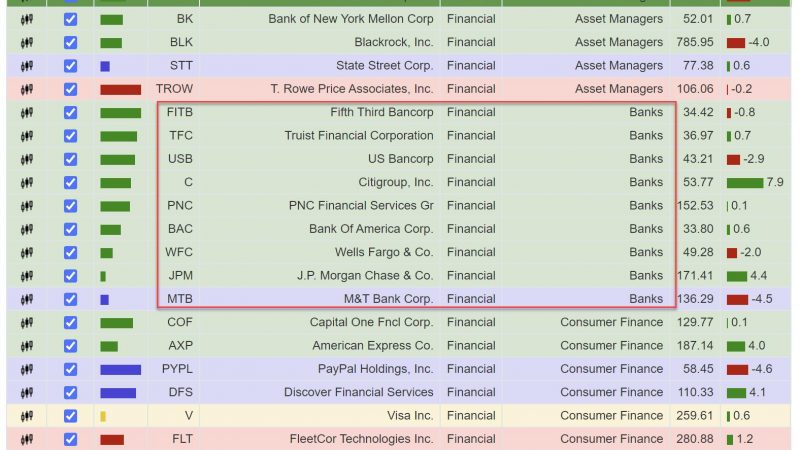This screenshot has height=450, width=800.
Task: Open chart icon for FleetCor row
Action: pyautogui.click(x=27, y=439)
